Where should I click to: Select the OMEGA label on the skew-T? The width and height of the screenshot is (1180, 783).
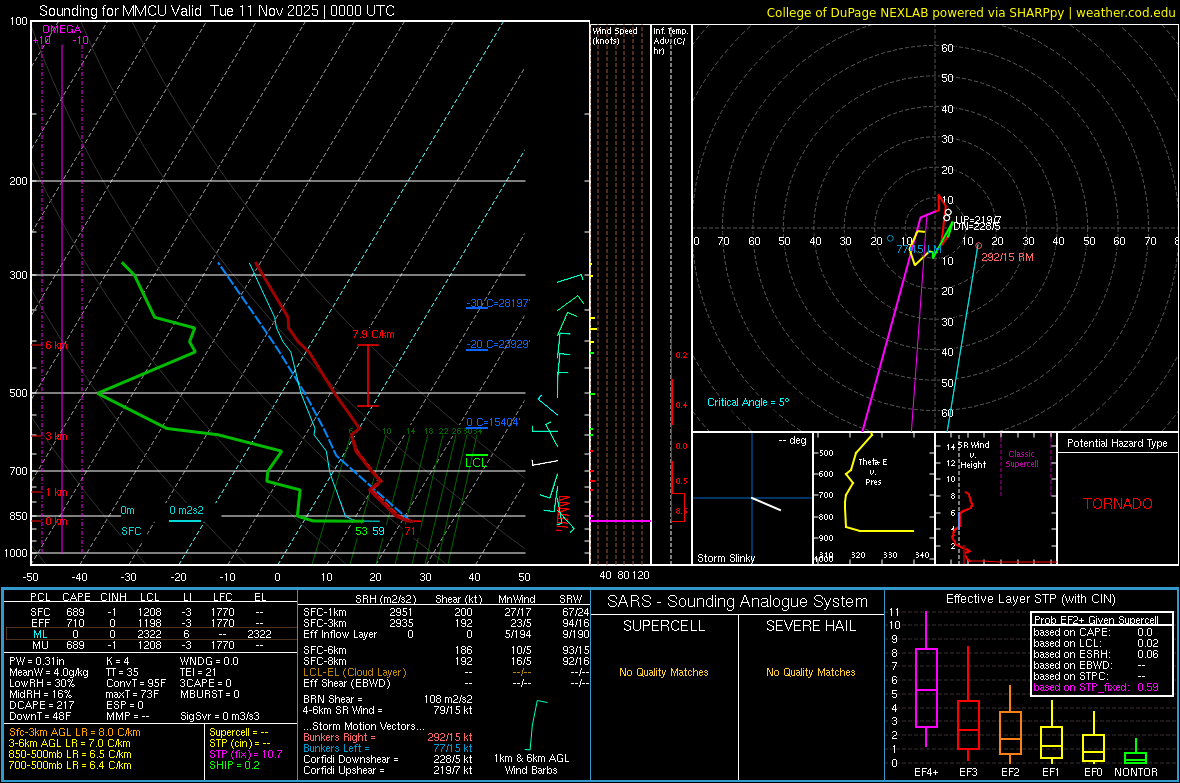[x=62, y=29]
